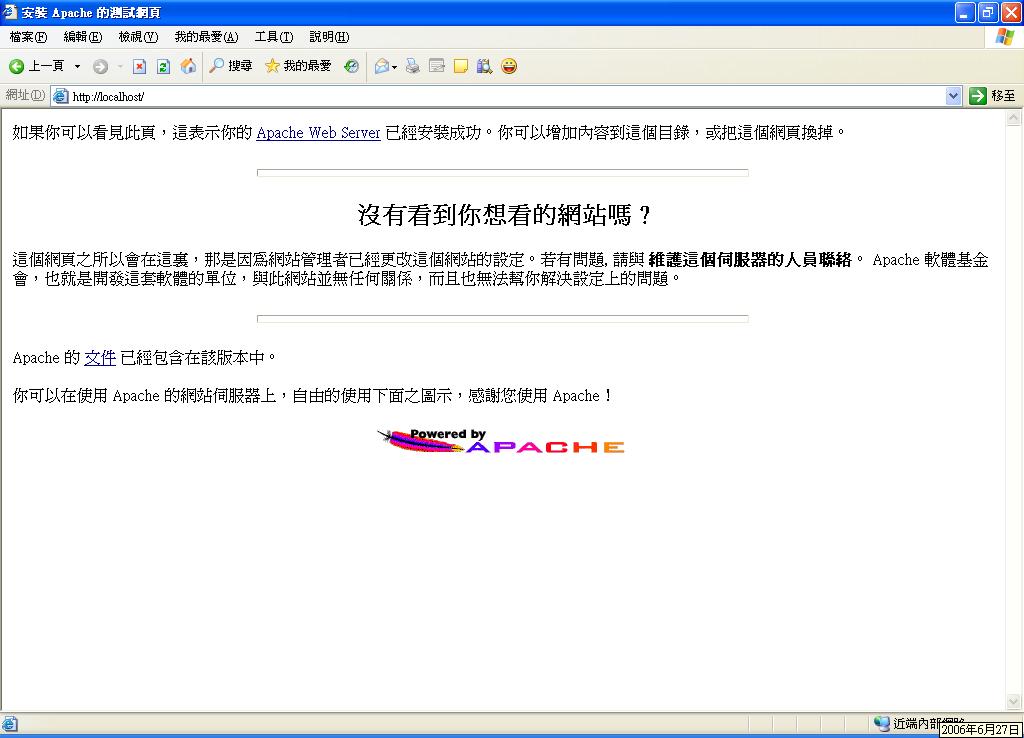This screenshot has width=1024, height=738.
Task: Open the 工具(T) menu
Action: click(x=274, y=37)
